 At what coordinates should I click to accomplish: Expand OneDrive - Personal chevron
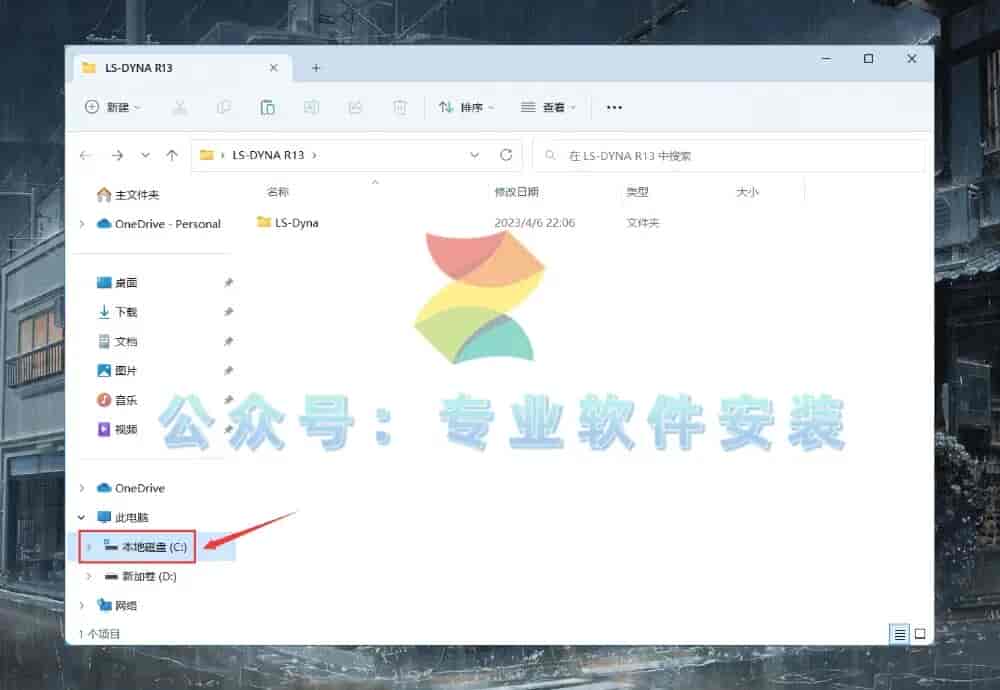pos(82,224)
